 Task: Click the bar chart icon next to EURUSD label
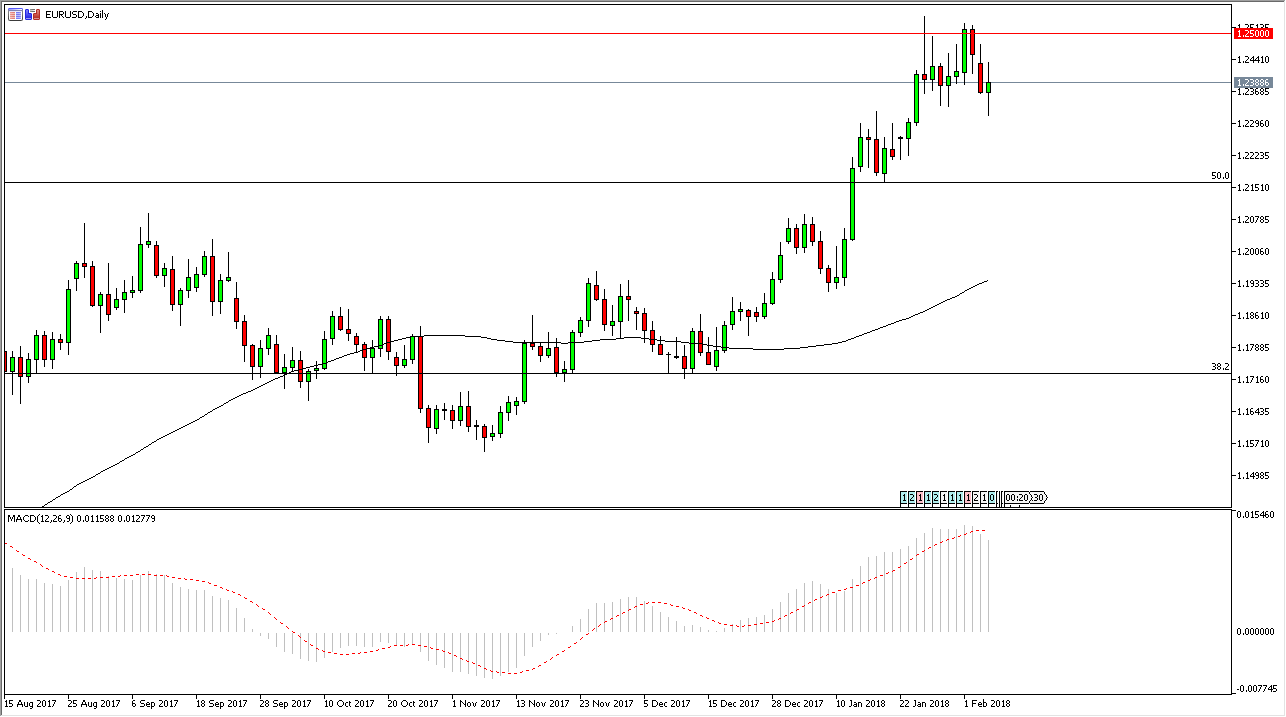[x=33, y=14]
